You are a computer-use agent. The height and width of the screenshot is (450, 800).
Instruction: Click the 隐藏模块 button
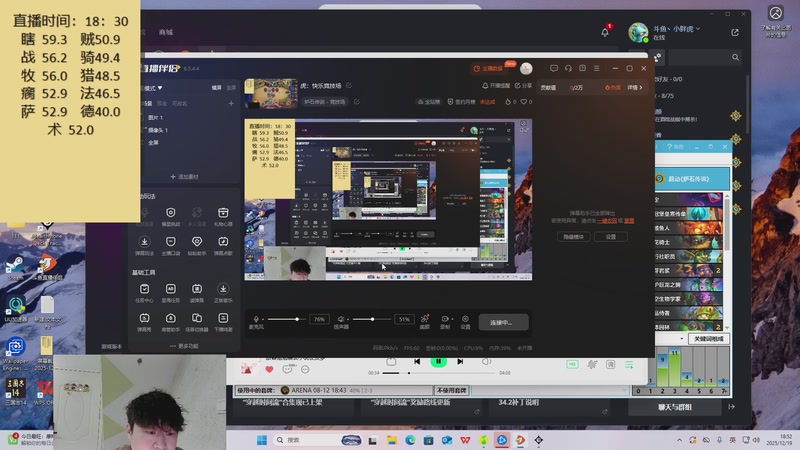pos(573,237)
